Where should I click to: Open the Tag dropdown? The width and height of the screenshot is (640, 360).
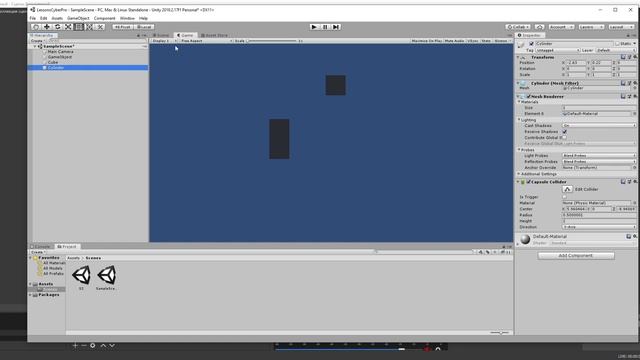(558, 50)
